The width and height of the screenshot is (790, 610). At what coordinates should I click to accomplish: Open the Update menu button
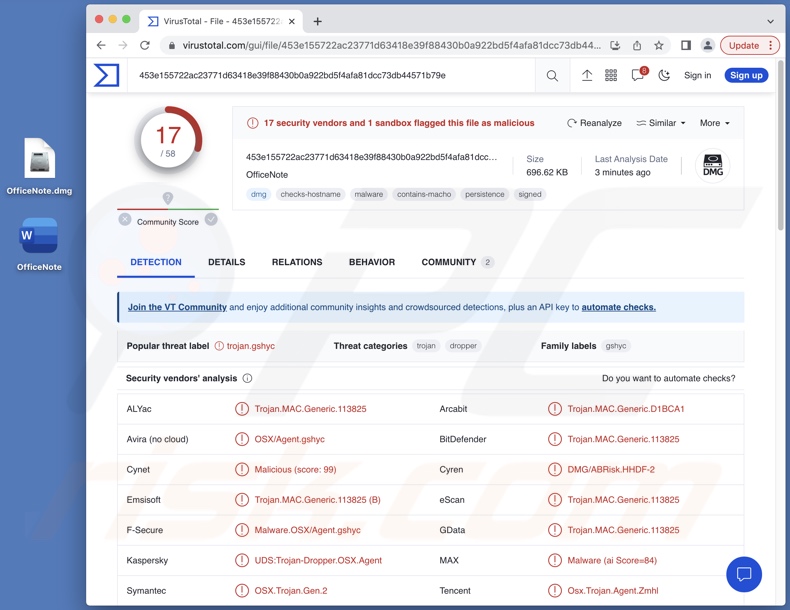click(x=750, y=45)
